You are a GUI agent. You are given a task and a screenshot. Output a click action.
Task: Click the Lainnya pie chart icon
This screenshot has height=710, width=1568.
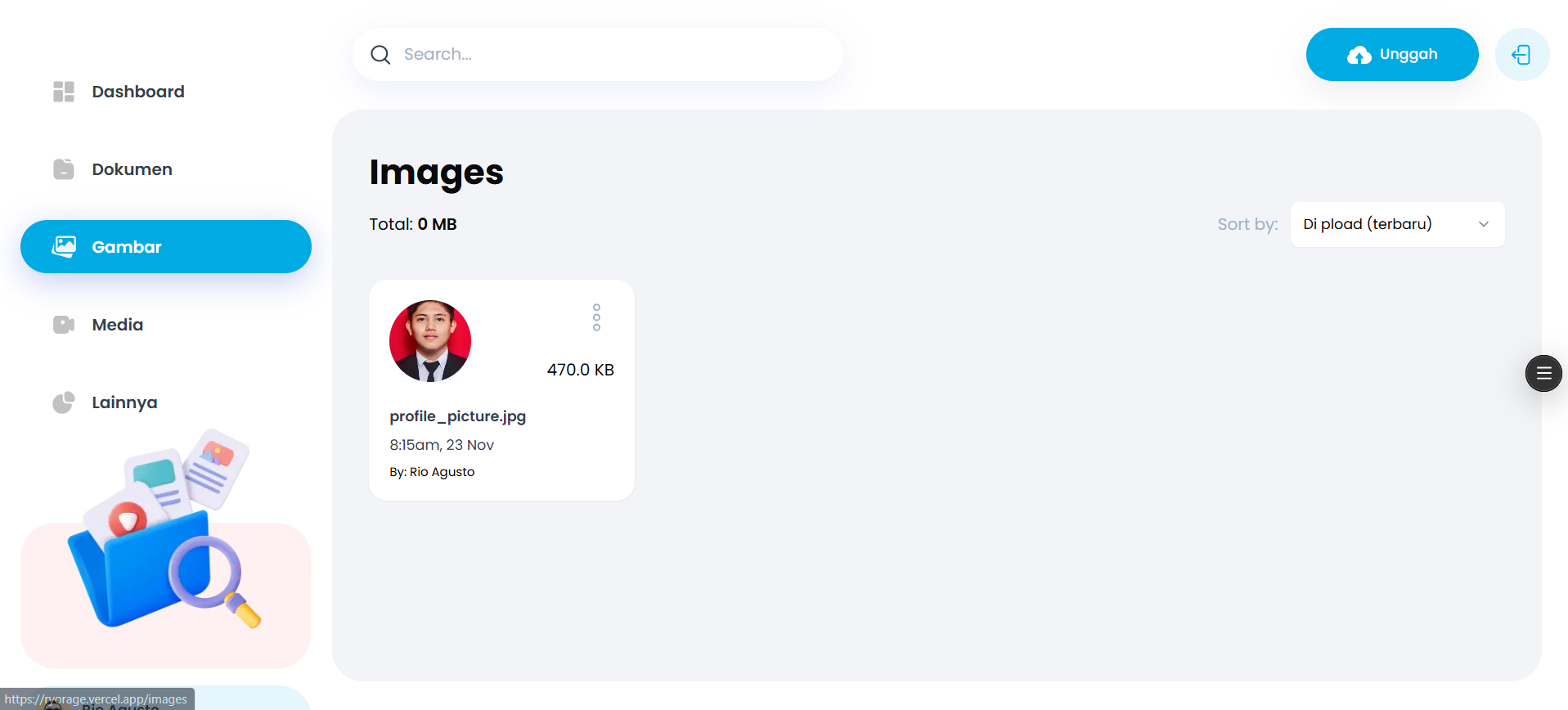64,402
